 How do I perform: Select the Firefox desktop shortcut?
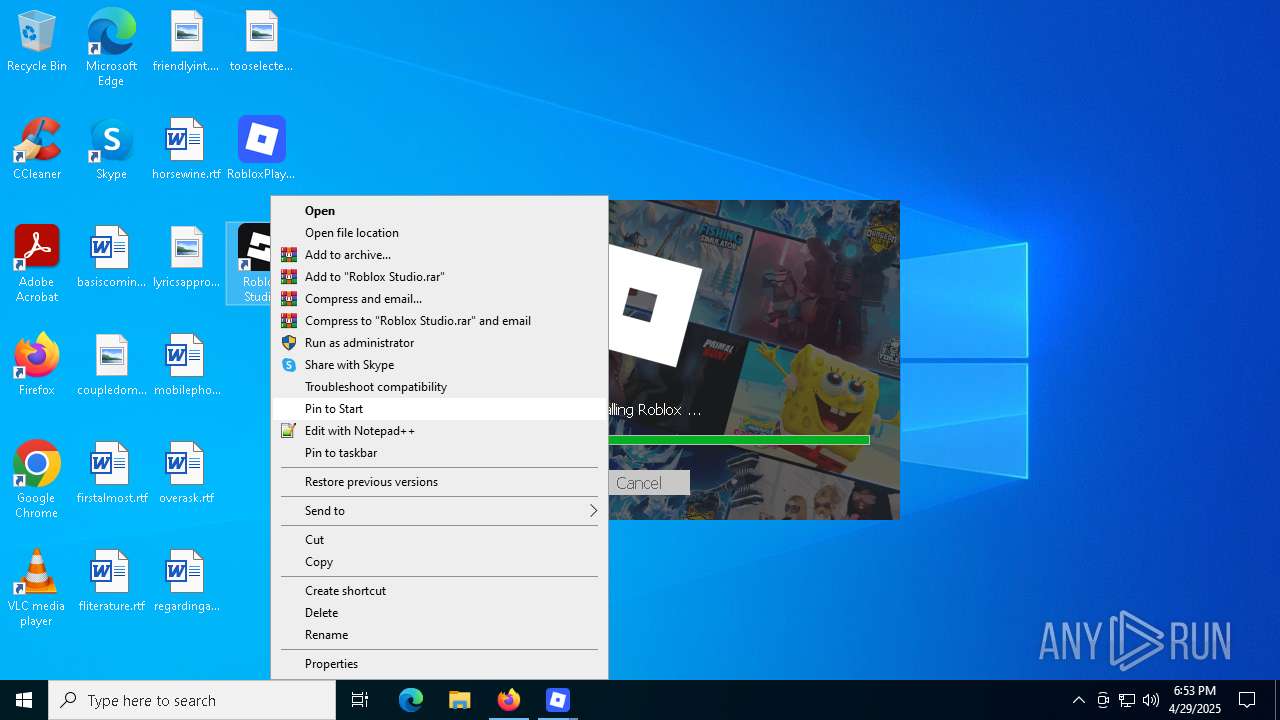[37, 366]
